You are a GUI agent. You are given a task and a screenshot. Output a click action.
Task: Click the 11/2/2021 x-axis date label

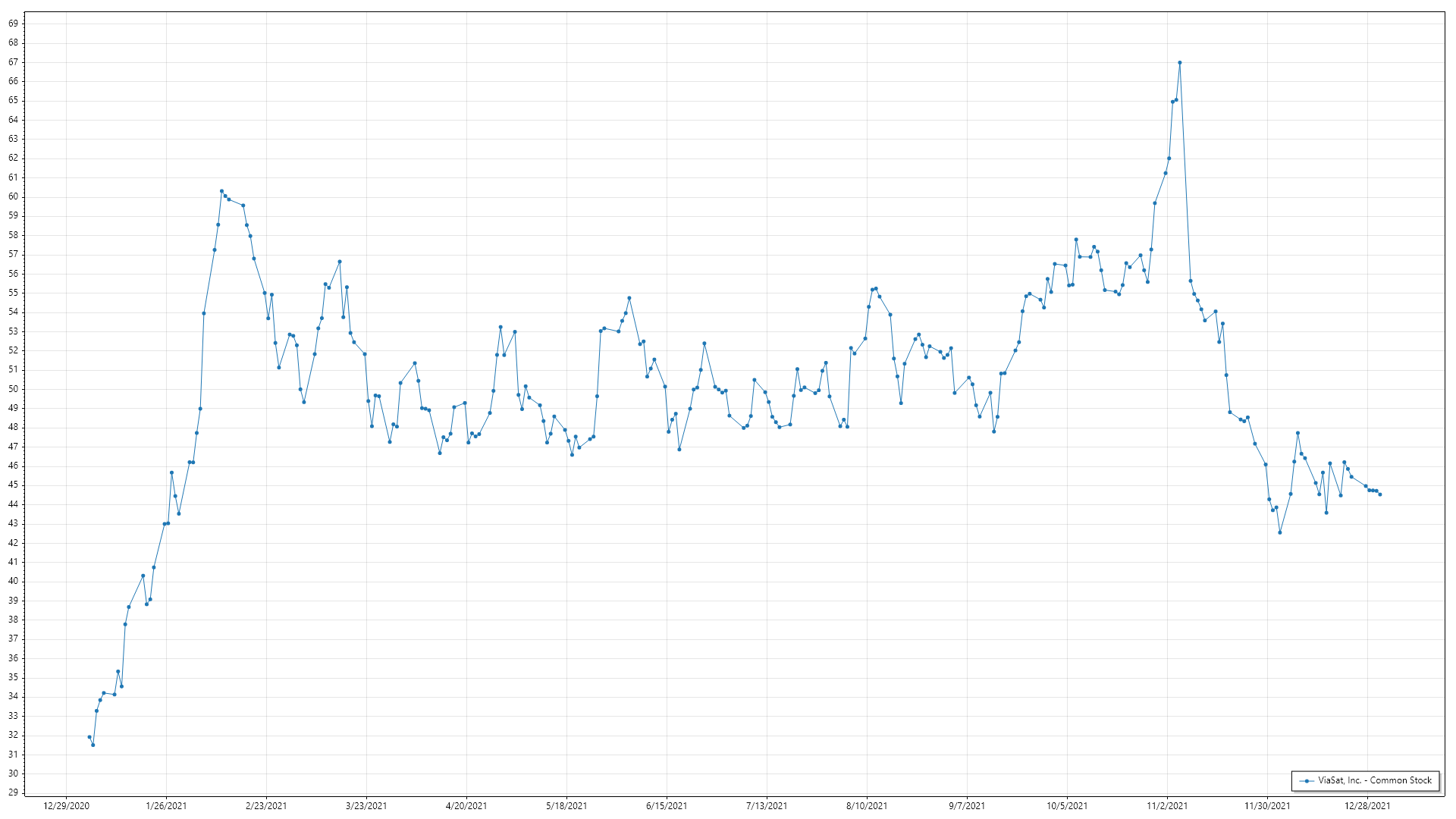point(1167,805)
